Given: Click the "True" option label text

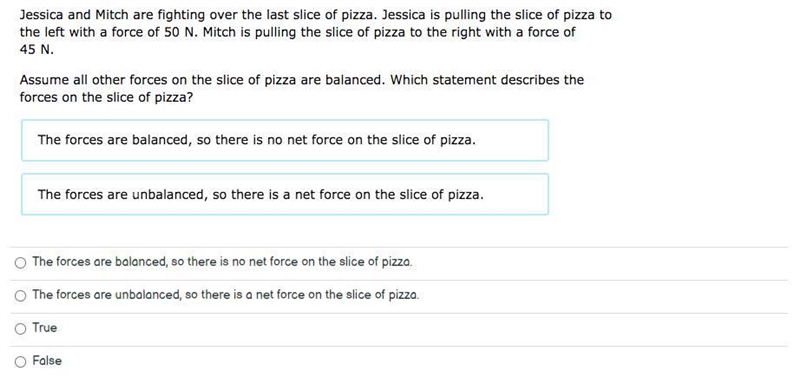Looking at the screenshot, I should [45, 328].
